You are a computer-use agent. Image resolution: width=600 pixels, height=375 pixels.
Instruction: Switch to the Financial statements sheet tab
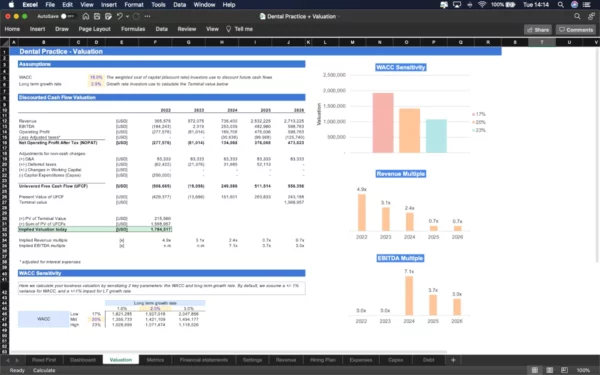(204, 360)
